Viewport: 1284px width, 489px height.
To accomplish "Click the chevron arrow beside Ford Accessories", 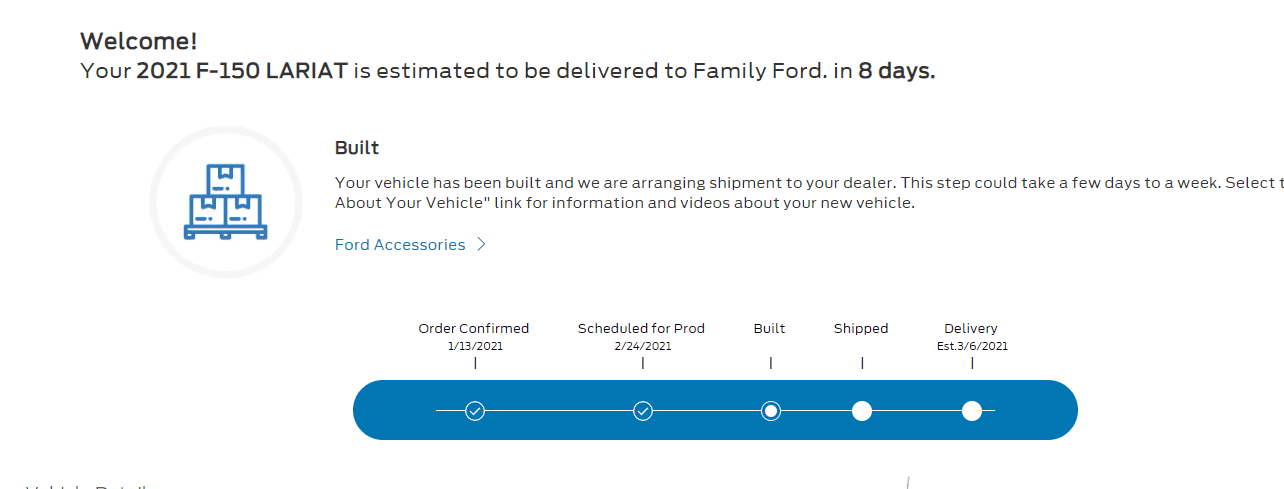I will click(x=481, y=245).
